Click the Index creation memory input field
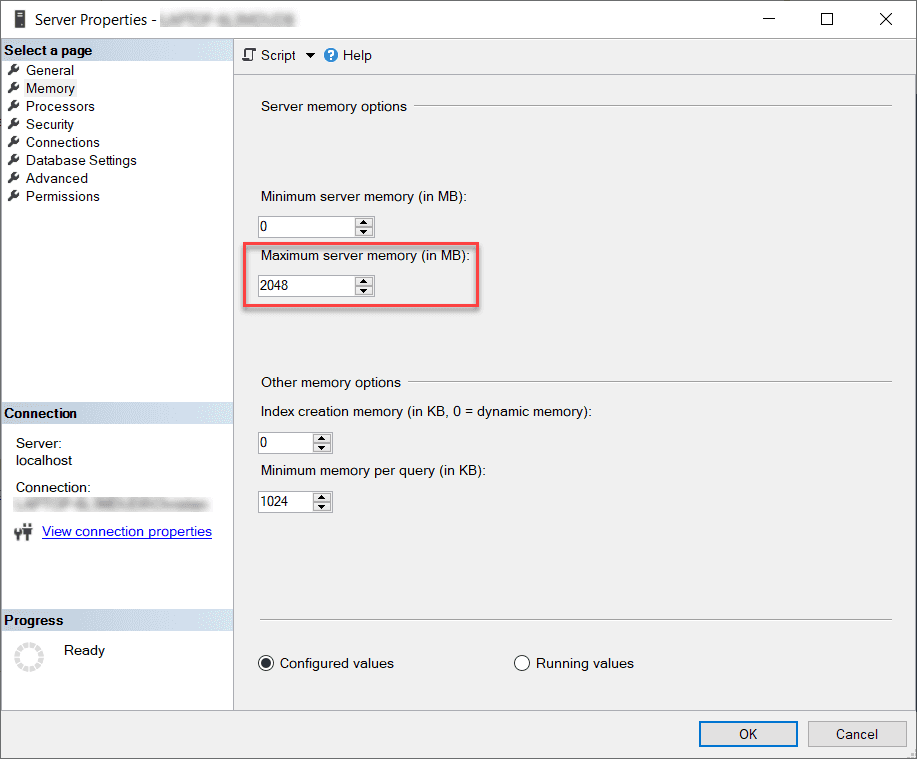 284,443
